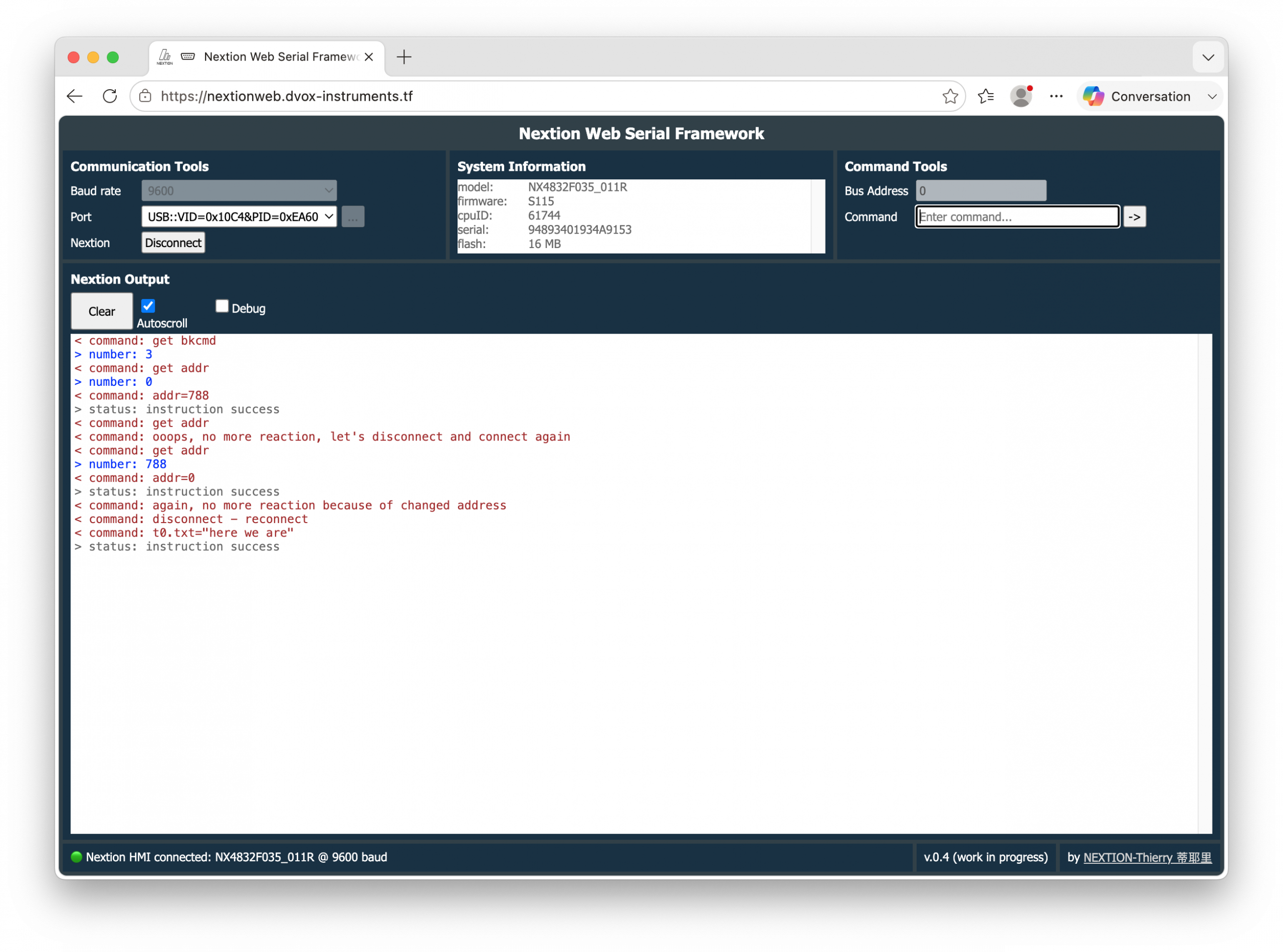
Task: Open the tab search chevron button
Action: pyautogui.click(x=1208, y=57)
